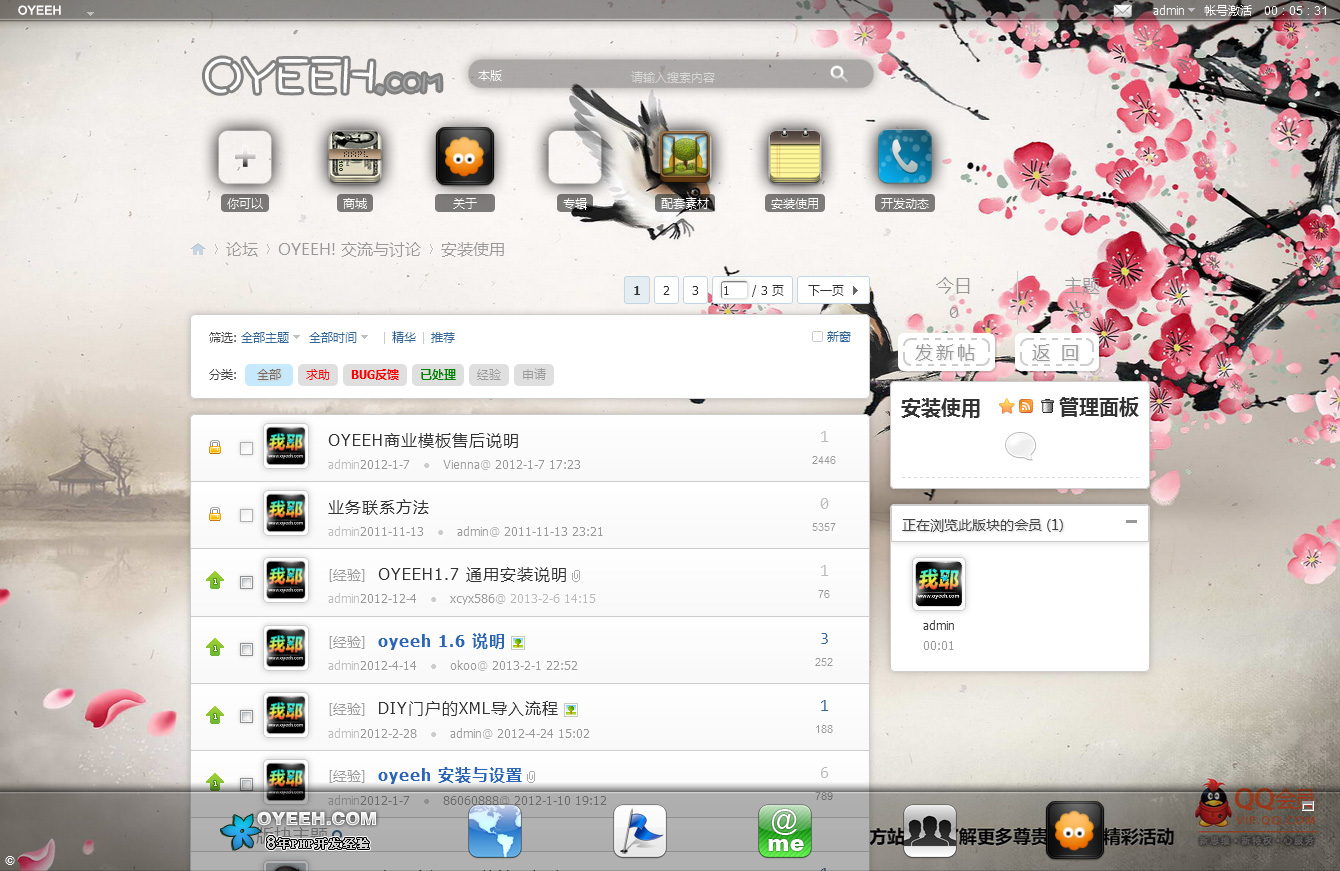Click the image icon beside DIY门户的XML导入流程
Image resolution: width=1340 pixels, height=871 pixels.
coord(570,709)
